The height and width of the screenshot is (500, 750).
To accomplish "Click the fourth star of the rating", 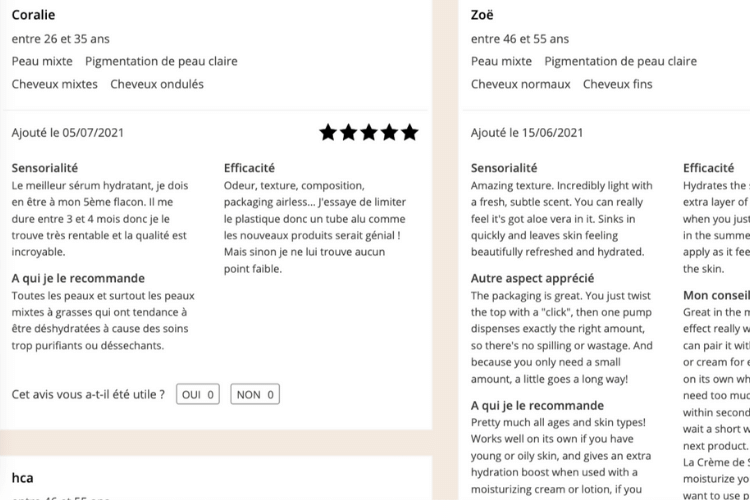I will pos(389,133).
